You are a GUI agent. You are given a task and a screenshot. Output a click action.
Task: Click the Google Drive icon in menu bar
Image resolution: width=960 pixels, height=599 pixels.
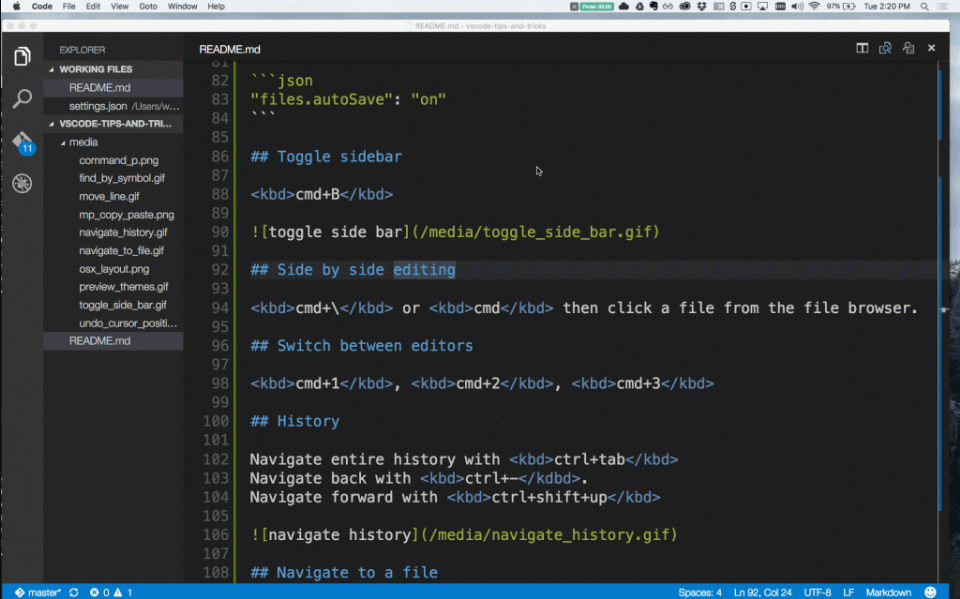pos(639,6)
